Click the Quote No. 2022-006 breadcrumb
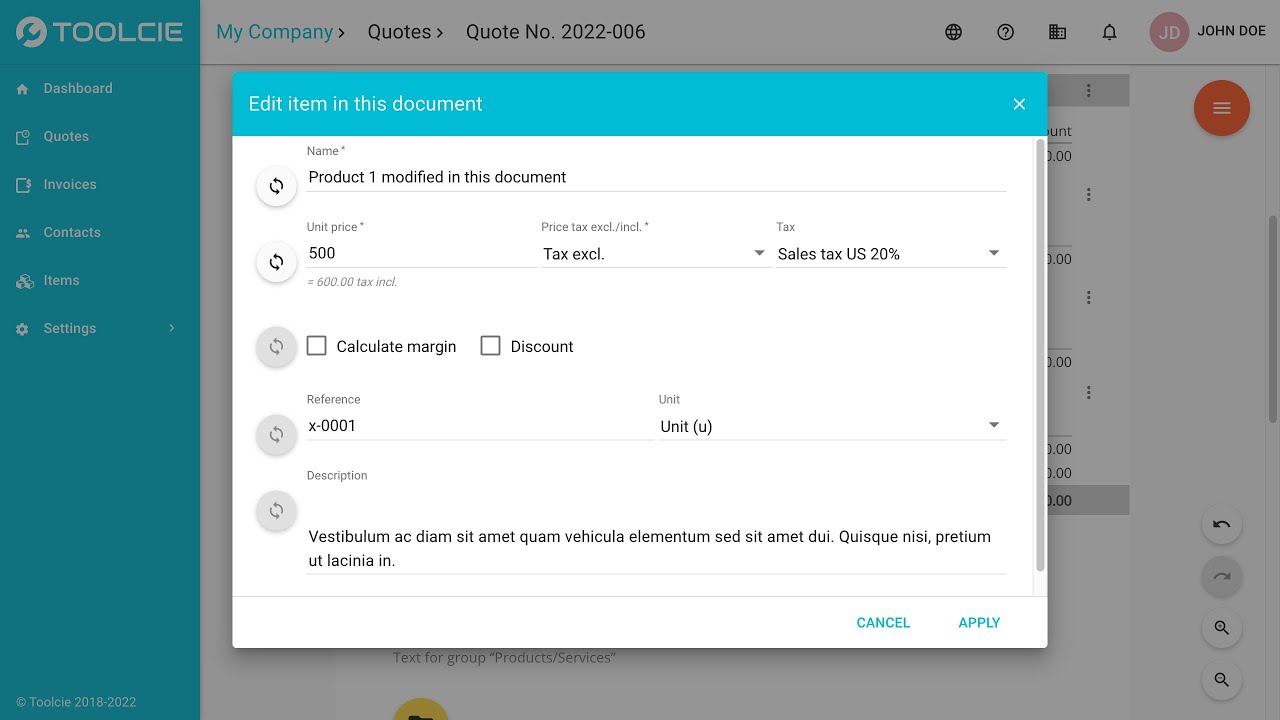This screenshot has height=720, width=1280. 556,32
